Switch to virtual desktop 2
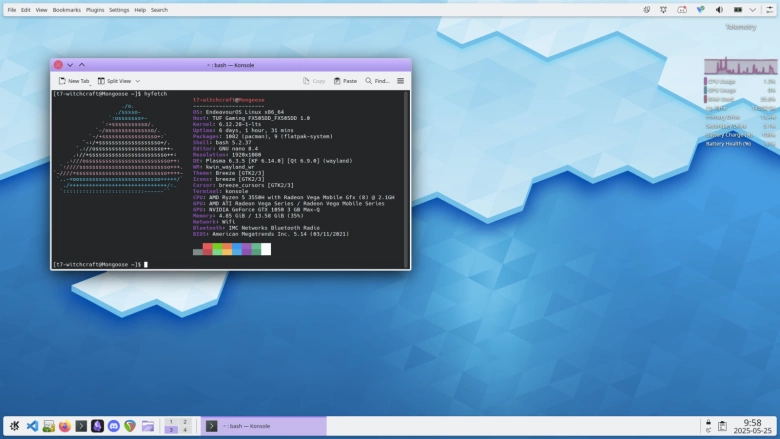This screenshot has height=439, width=780. pyautogui.click(x=184, y=422)
